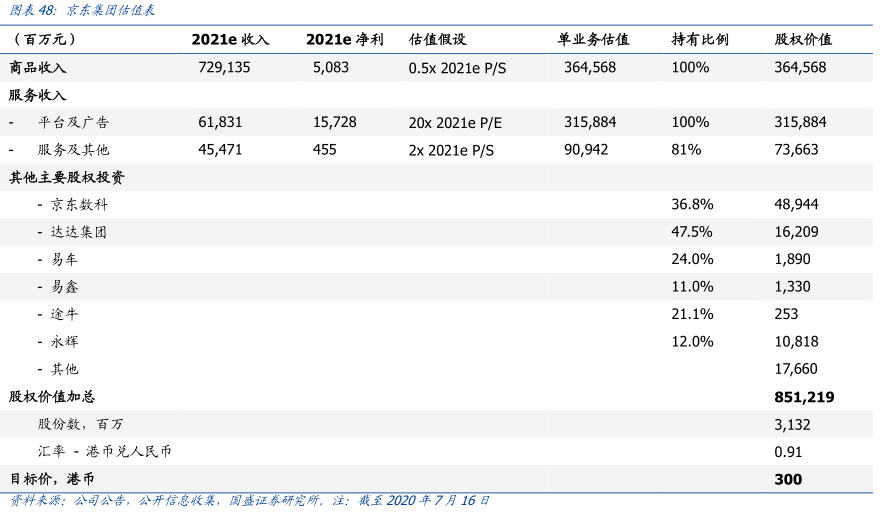Click the table title 图表 48: 京东集团估值表
Screen dimensions: 893x519
(x=83, y=10)
